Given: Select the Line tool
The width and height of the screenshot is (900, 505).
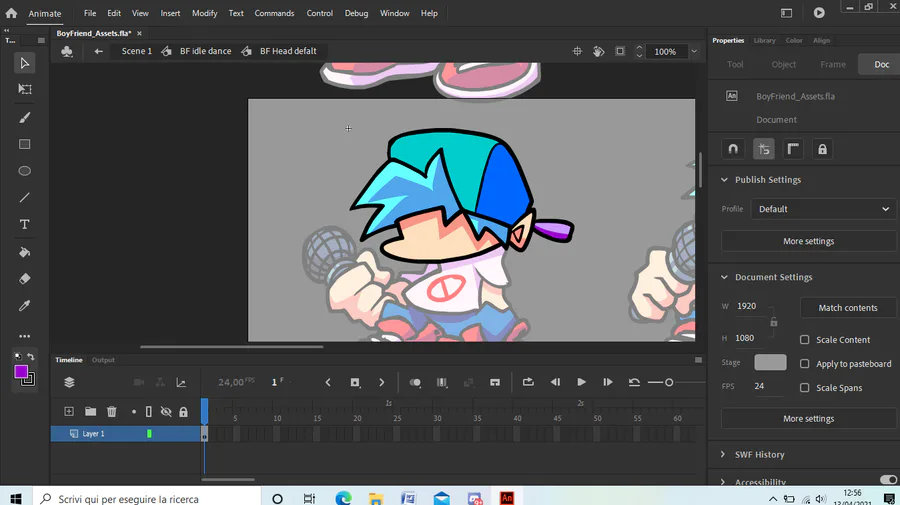Looking at the screenshot, I should (24, 197).
